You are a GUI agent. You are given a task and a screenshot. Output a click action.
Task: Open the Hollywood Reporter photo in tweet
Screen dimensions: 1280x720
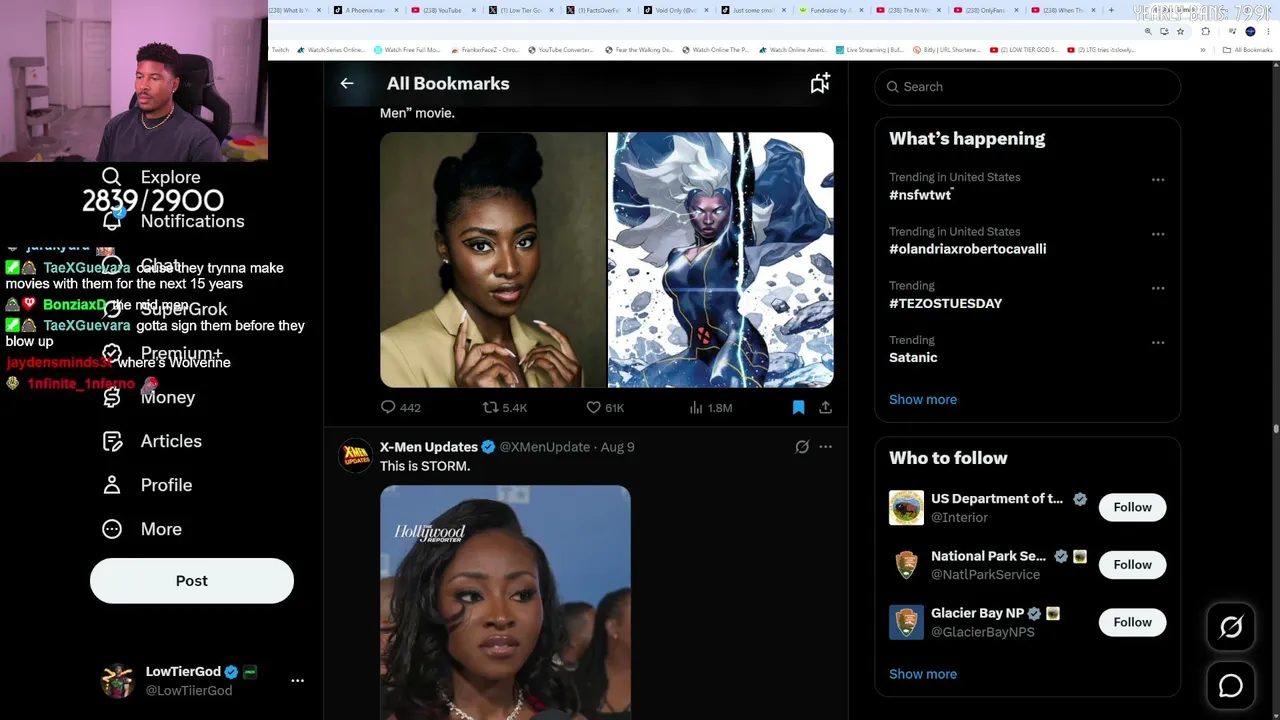coord(505,602)
